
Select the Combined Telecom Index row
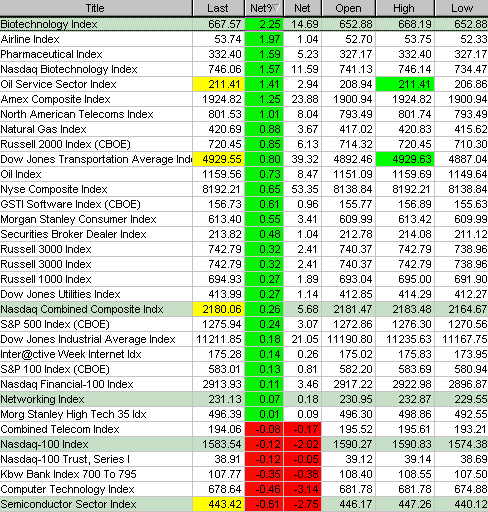coord(244,429)
